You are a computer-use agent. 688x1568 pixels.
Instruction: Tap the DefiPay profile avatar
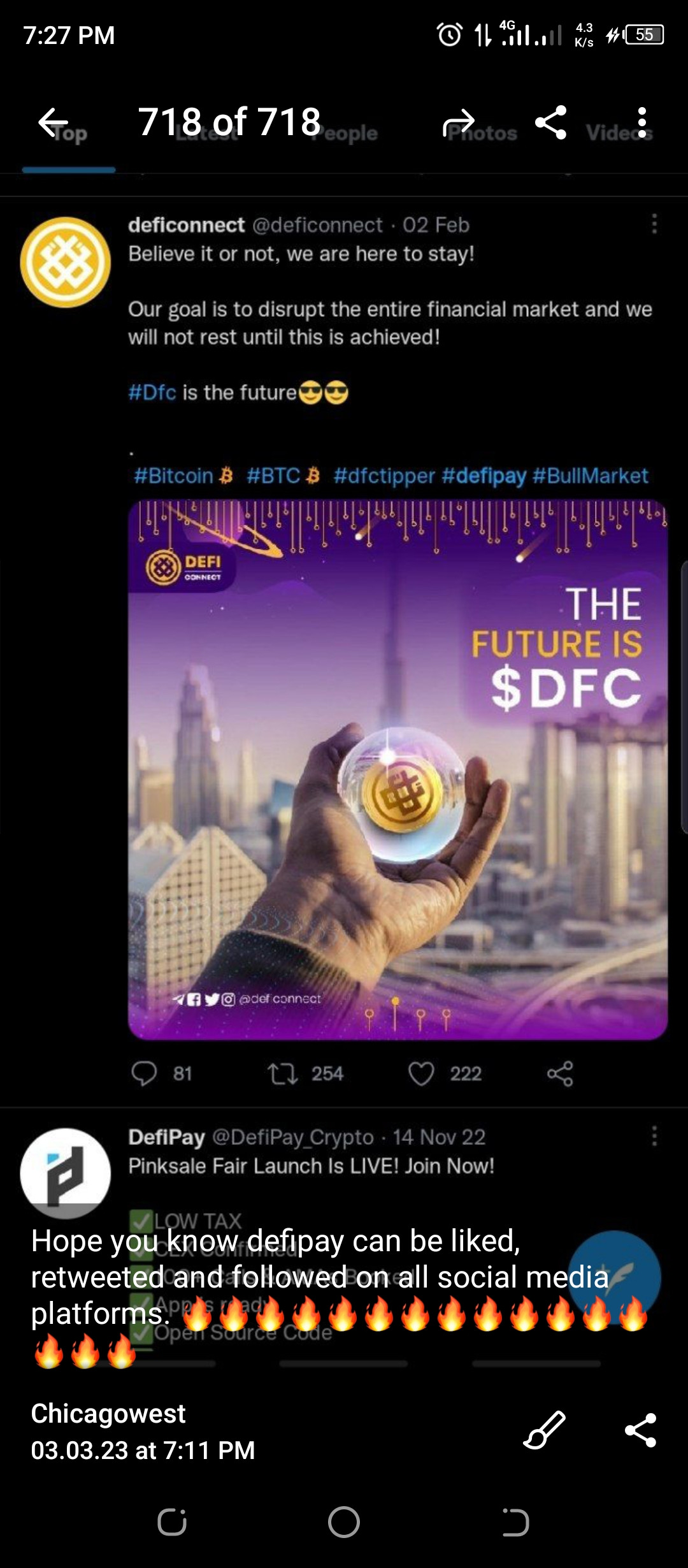[66, 1173]
